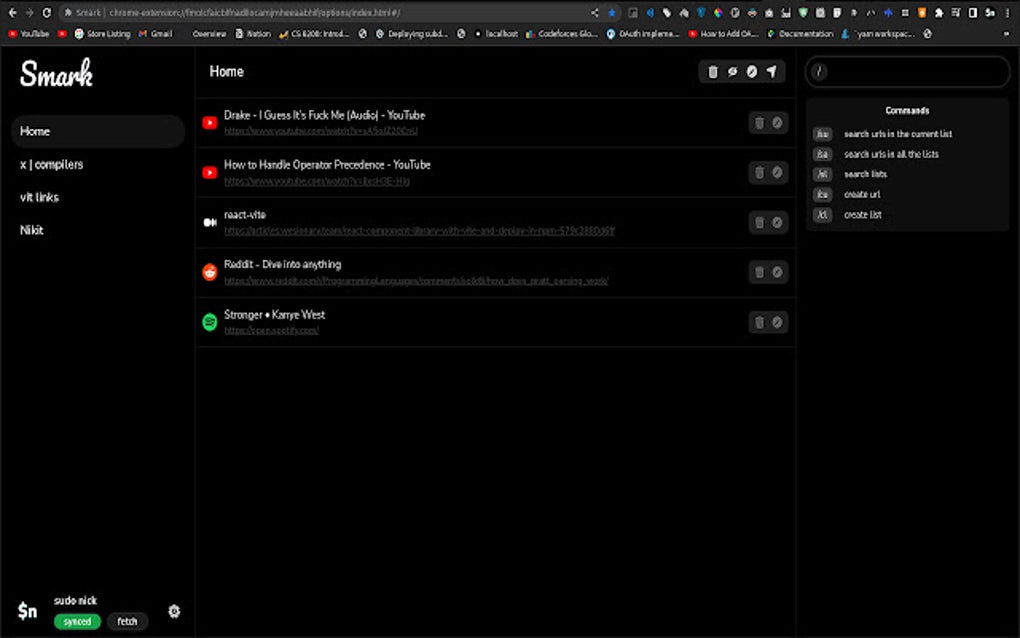Click the refresh icon next to the trash toolbar icon
The image size is (1020, 638).
[x=732, y=72]
